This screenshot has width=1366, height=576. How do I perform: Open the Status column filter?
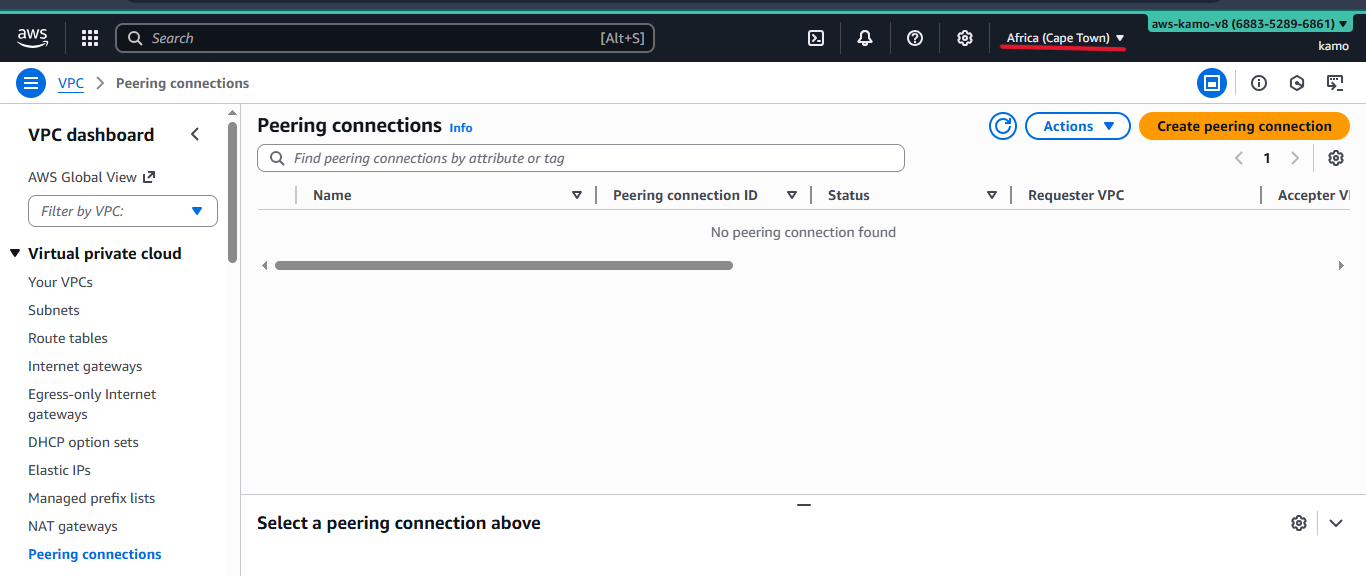pos(991,194)
